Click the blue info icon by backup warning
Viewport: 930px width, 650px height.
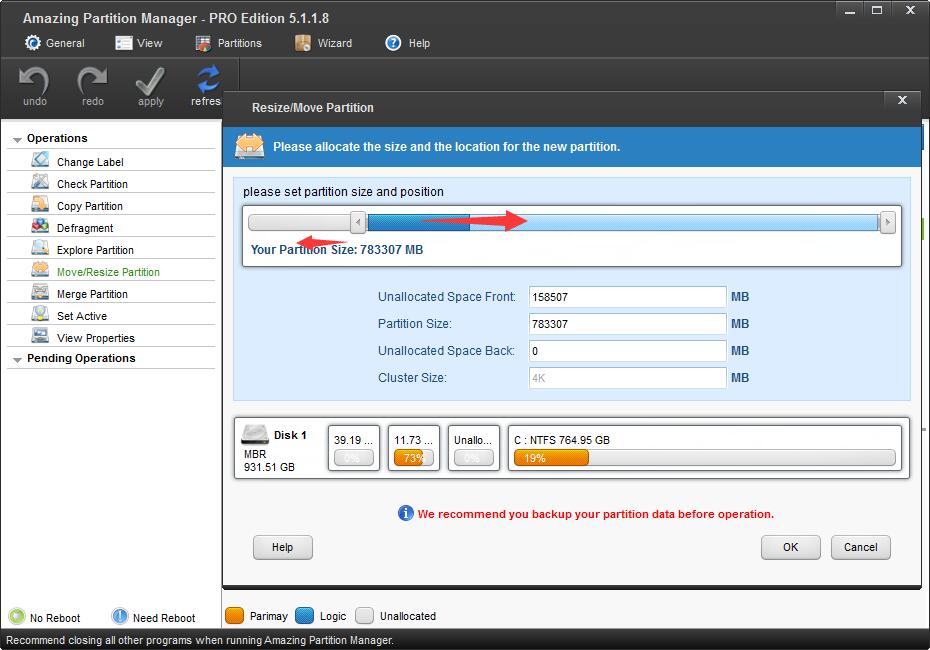click(406, 513)
